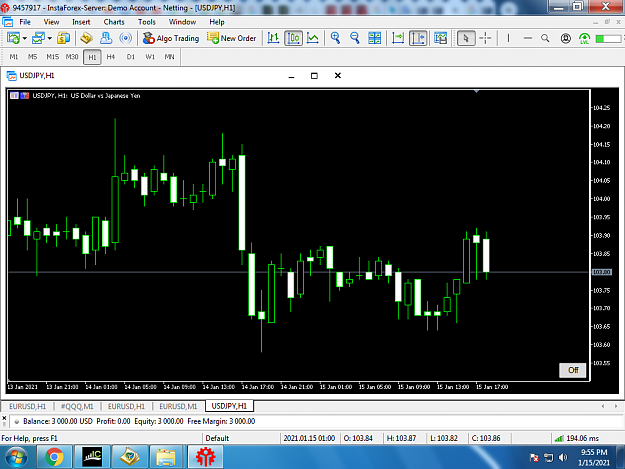Open the account profile icon
This screenshot has width=625, height=469.
pyautogui.click(x=565, y=38)
